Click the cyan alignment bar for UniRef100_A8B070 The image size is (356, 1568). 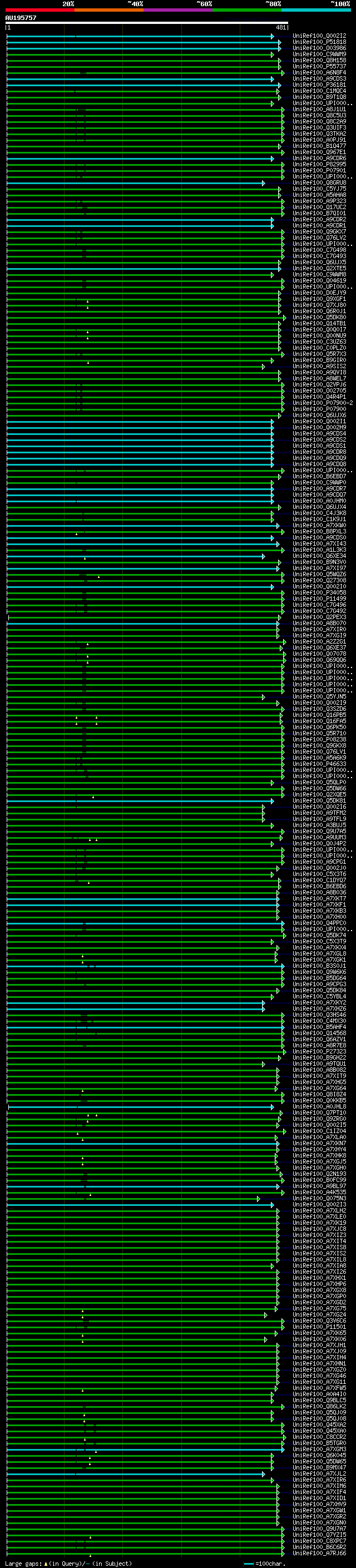[143, 624]
